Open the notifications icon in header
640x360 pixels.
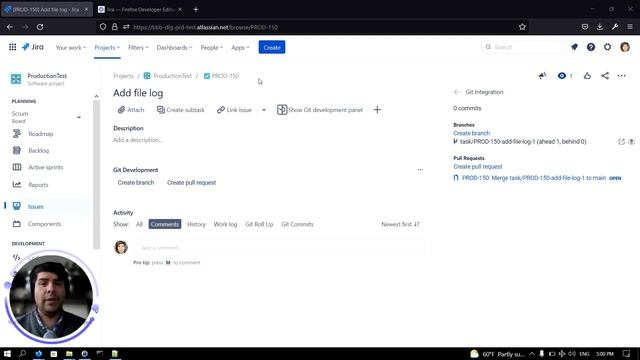[574, 47]
